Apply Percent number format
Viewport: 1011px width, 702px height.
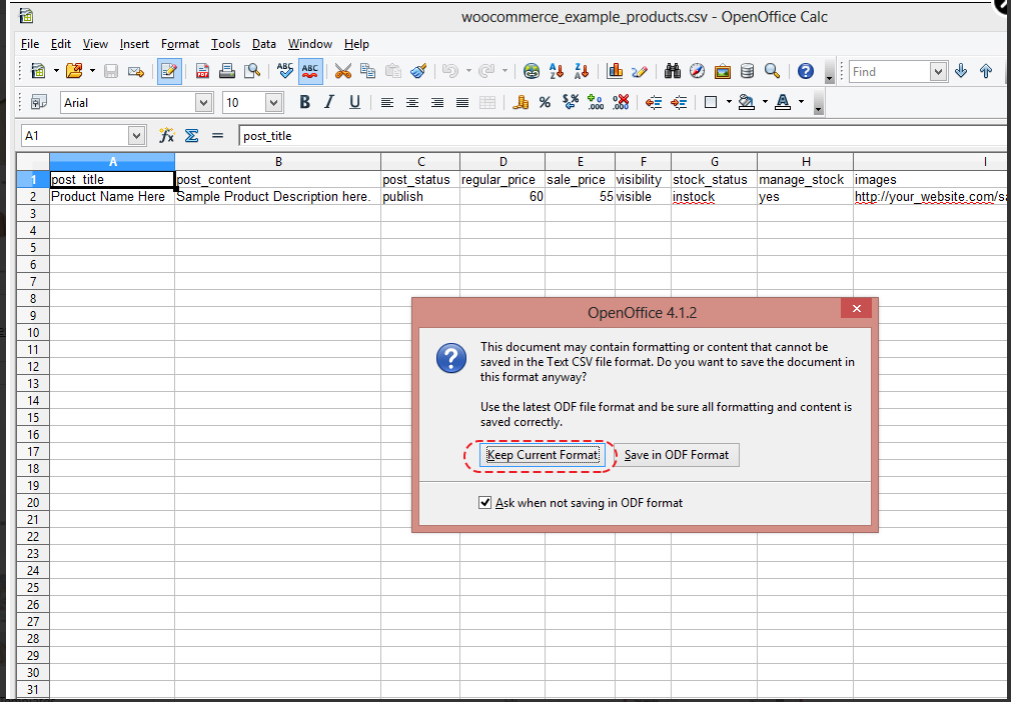point(545,102)
